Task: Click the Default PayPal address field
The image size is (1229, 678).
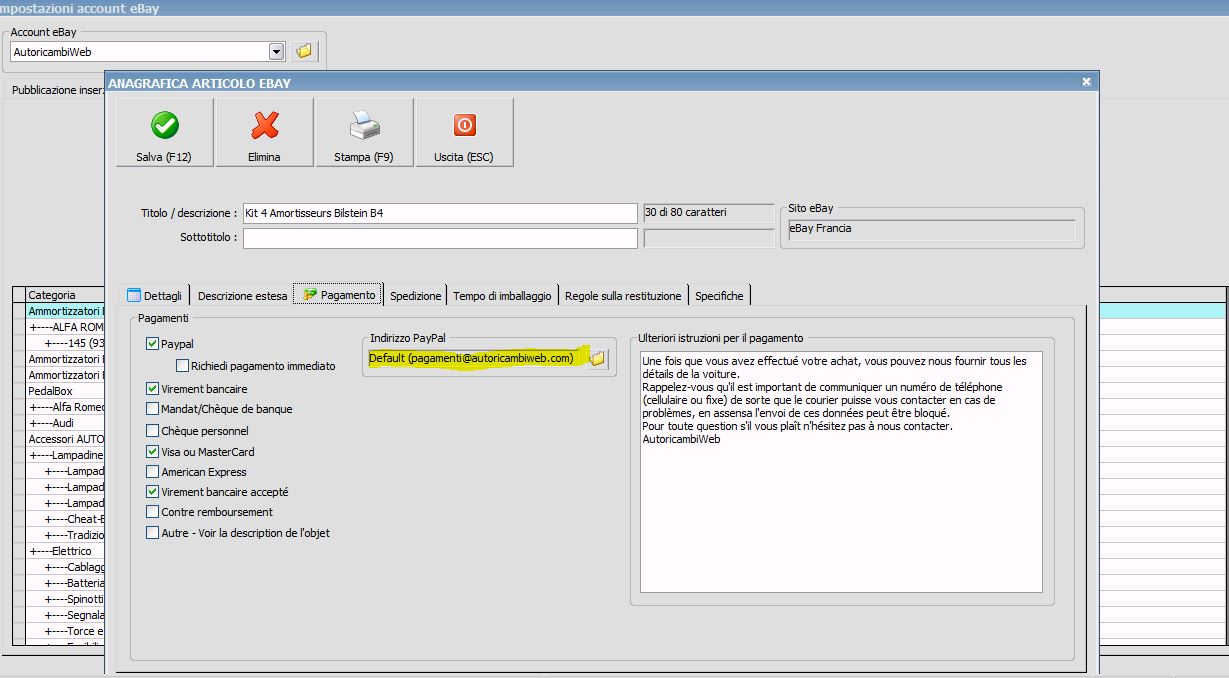Action: (476, 358)
